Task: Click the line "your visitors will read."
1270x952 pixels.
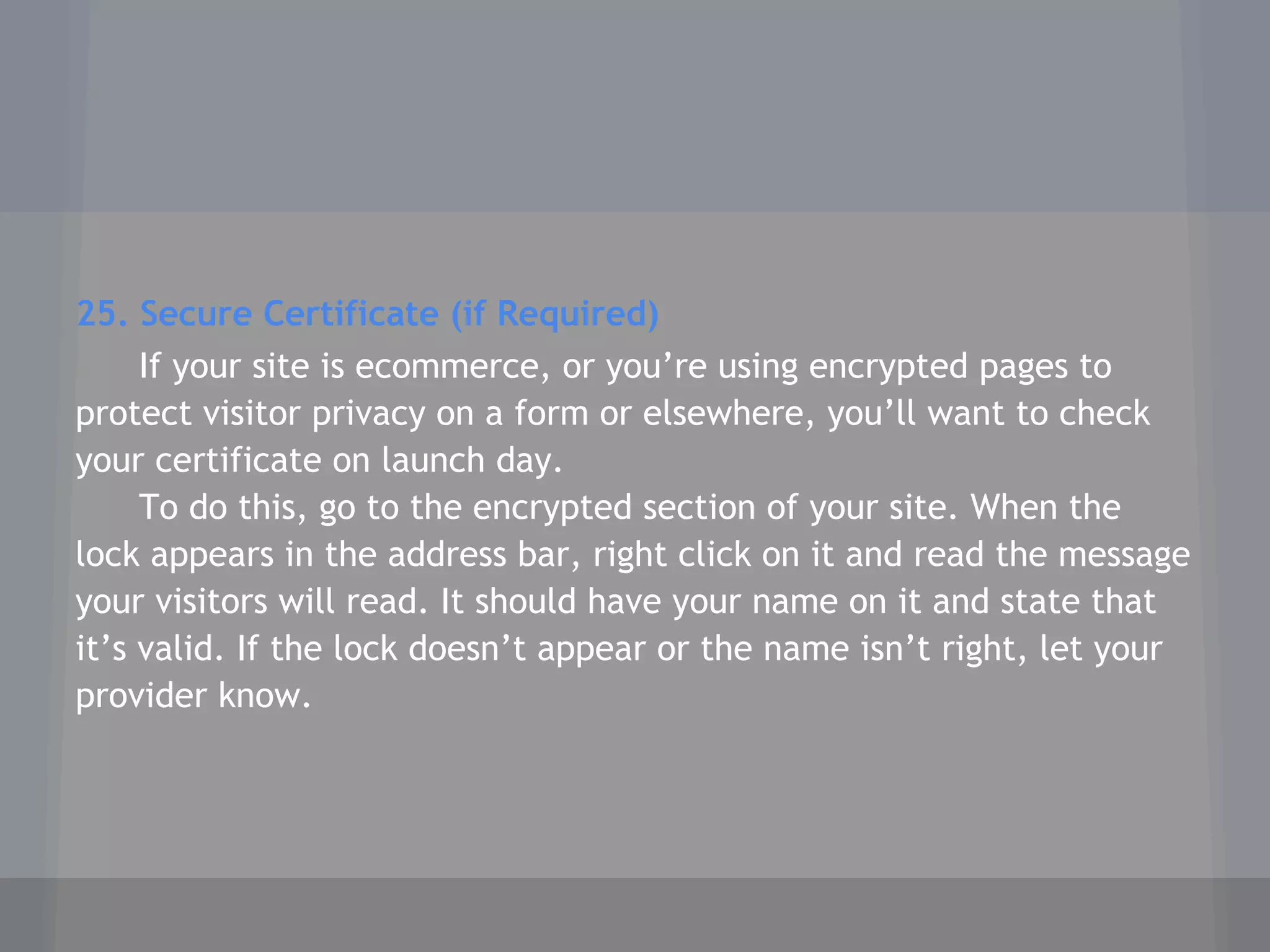Action: 615,602
